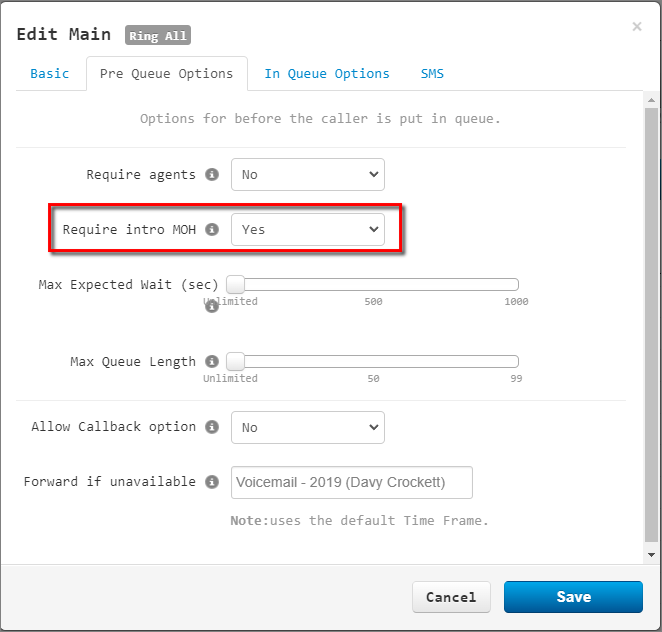The width and height of the screenshot is (662, 632).
Task: Select the Pre Queue Options tab
Action: tap(167, 73)
